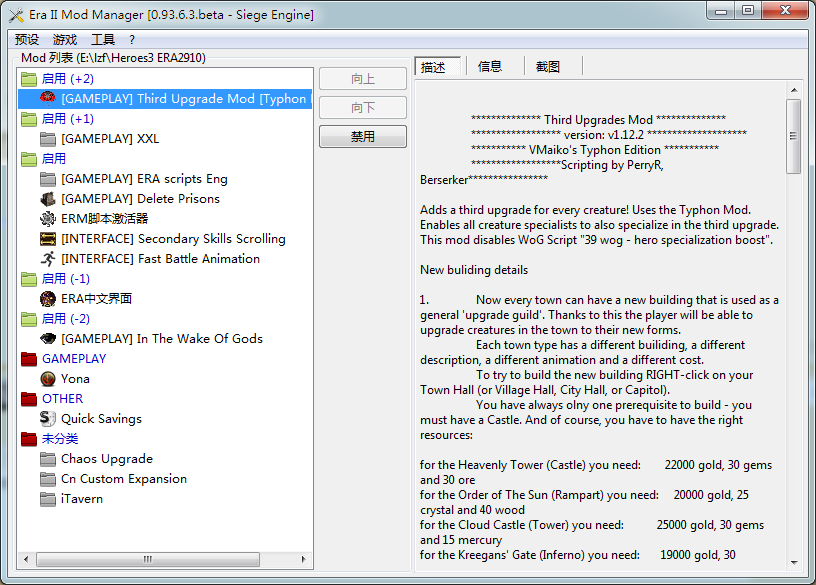This screenshot has width=816, height=585.
Task: Click the 向下 move down button
Action: [x=363, y=108]
